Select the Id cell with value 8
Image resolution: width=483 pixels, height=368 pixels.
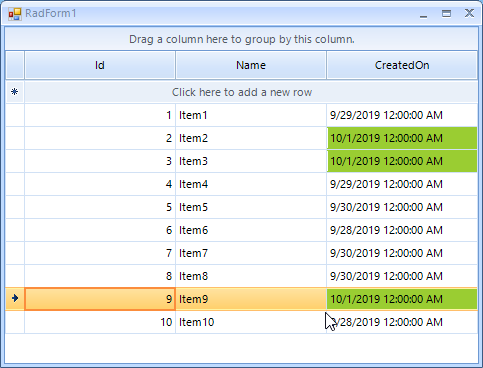pos(100,276)
